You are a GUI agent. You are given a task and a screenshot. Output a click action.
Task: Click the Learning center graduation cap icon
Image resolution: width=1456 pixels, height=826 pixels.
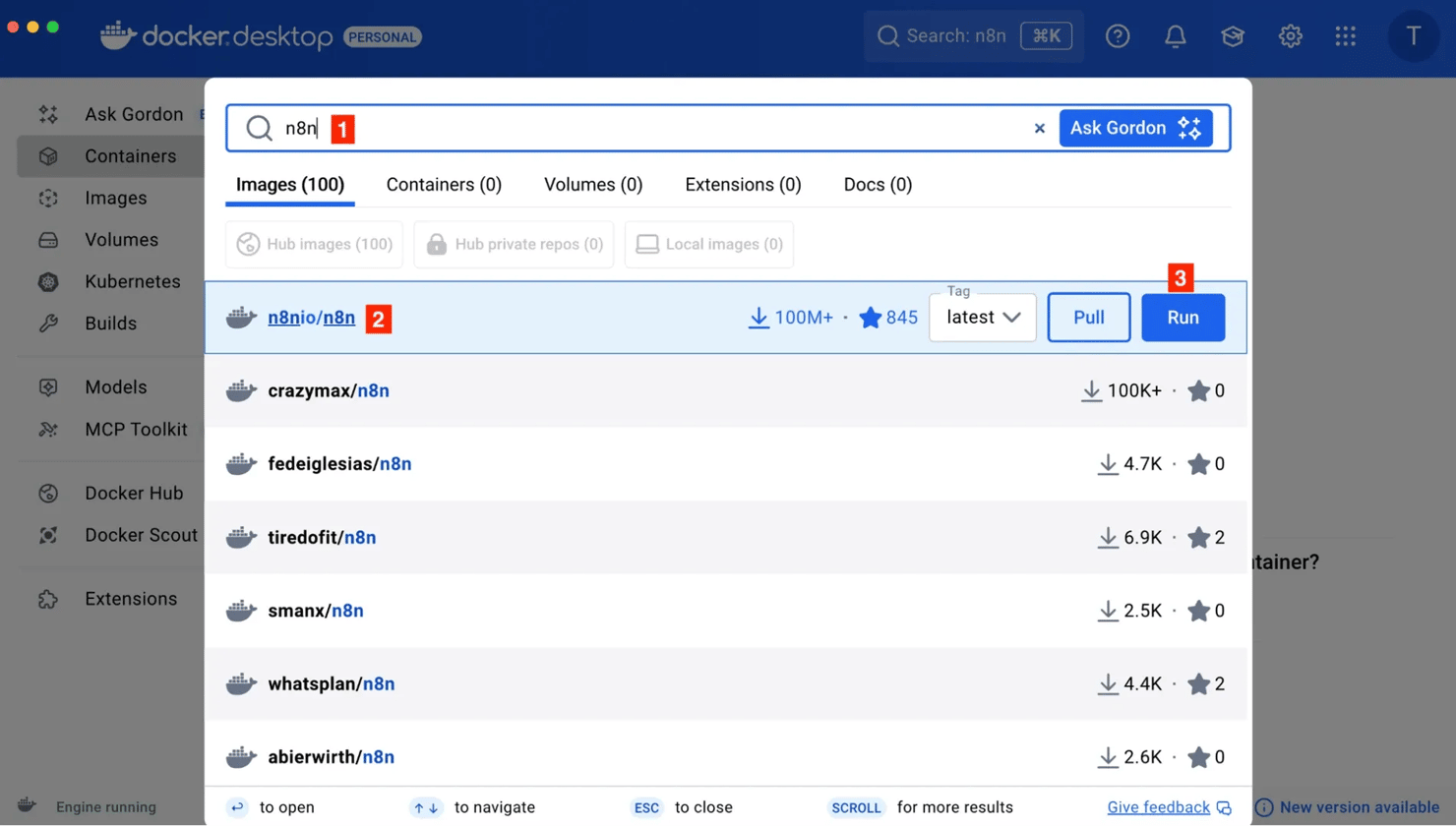click(1232, 36)
